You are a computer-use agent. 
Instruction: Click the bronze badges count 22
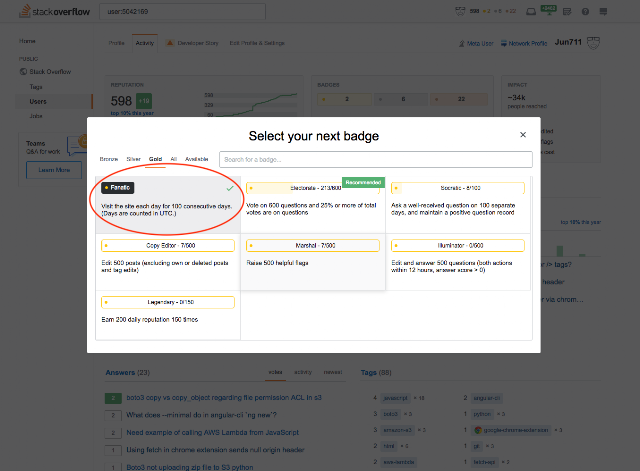click(459, 99)
